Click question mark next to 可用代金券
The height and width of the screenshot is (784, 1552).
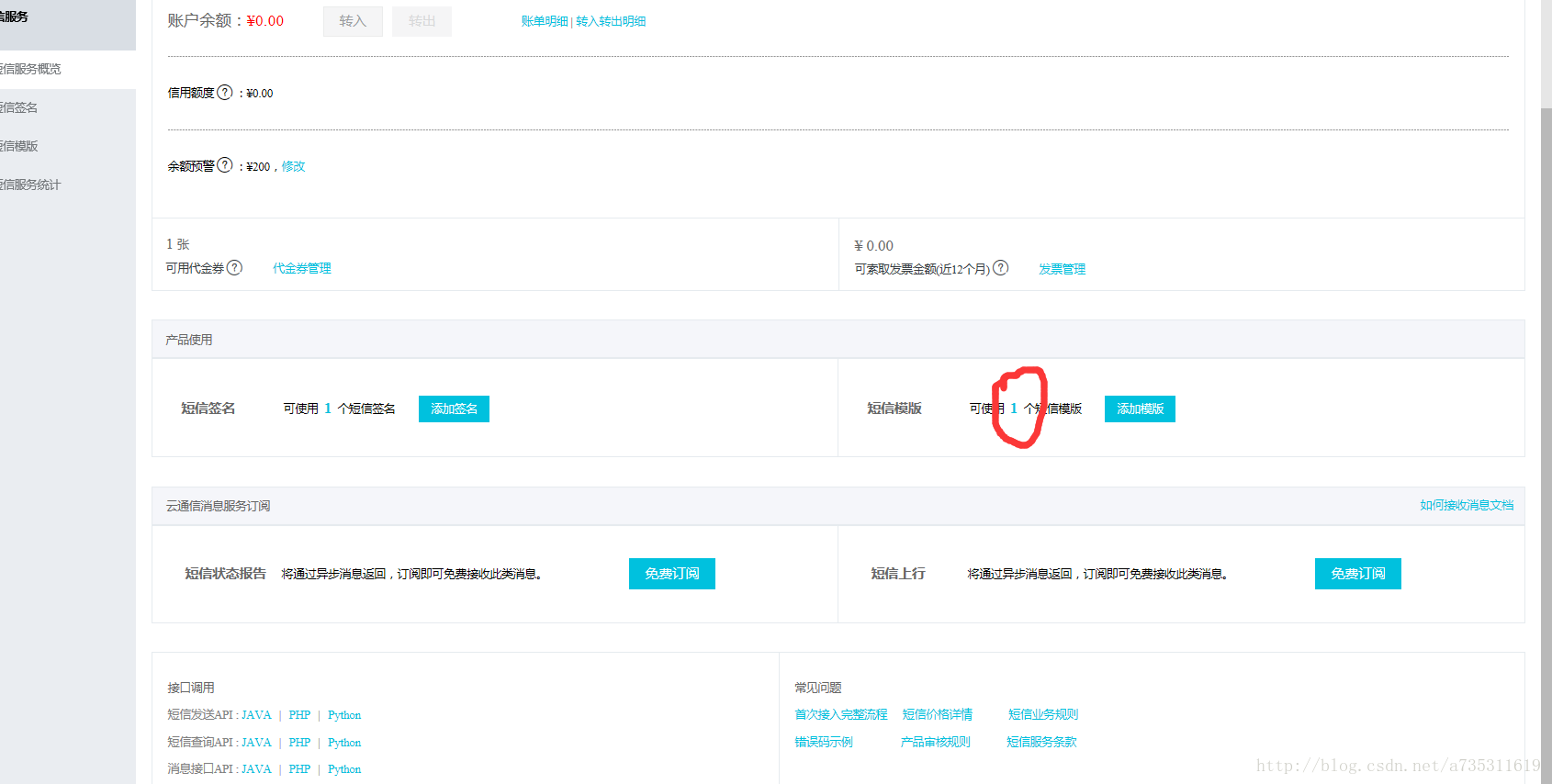pyautogui.click(x=235, y=268)
